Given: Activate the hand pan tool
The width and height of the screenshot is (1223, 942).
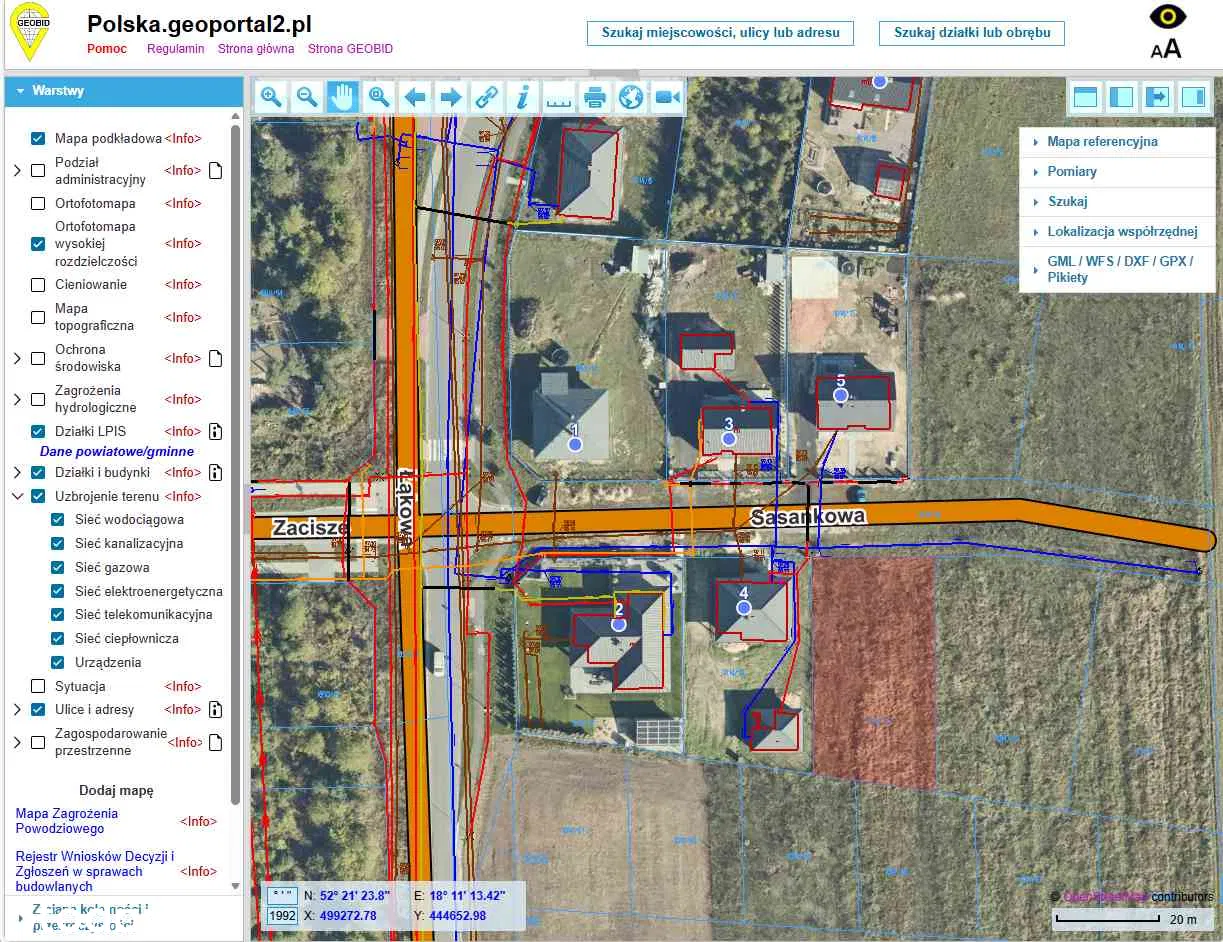Looking at the screenshot, I should click(x=343, y=97).
